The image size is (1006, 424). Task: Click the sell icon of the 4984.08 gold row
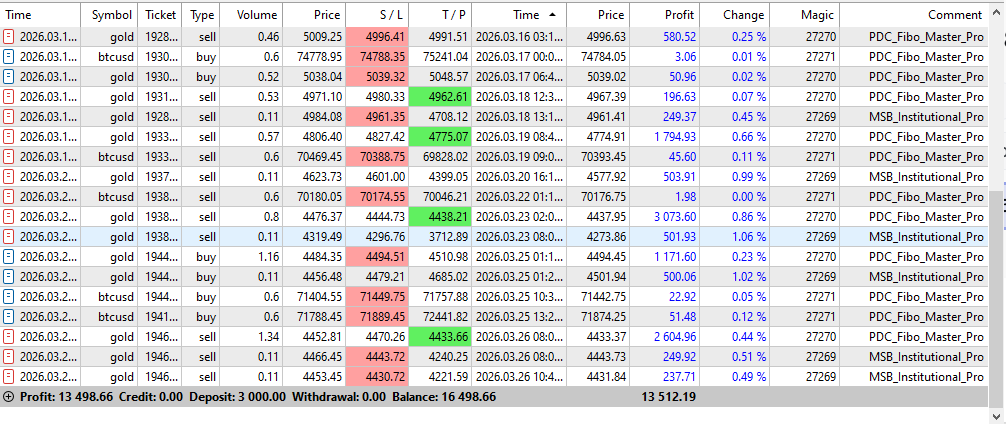click(x=9, y=117)
